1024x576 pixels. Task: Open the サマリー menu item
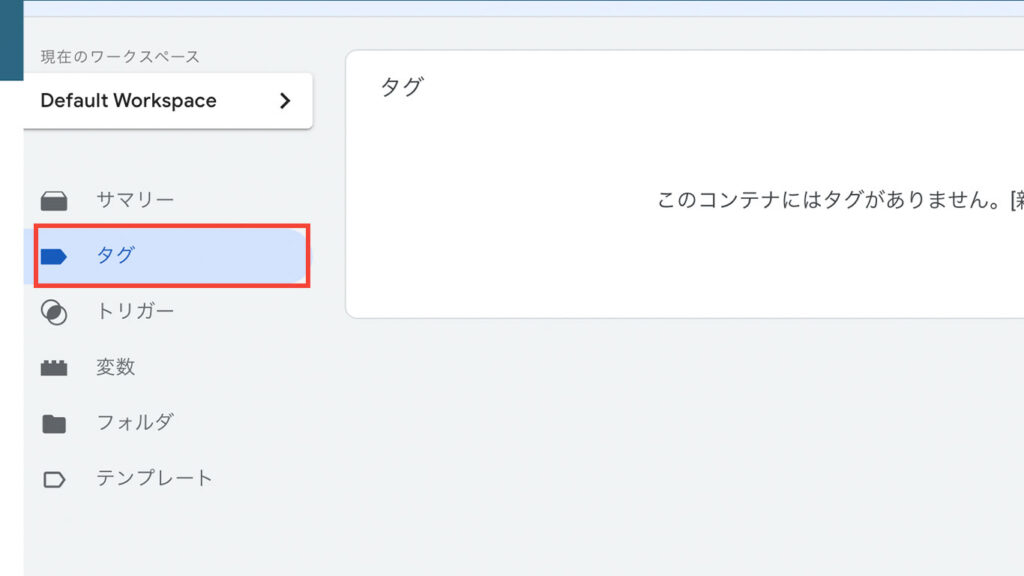pyautogui.click(x=135, y=199)
